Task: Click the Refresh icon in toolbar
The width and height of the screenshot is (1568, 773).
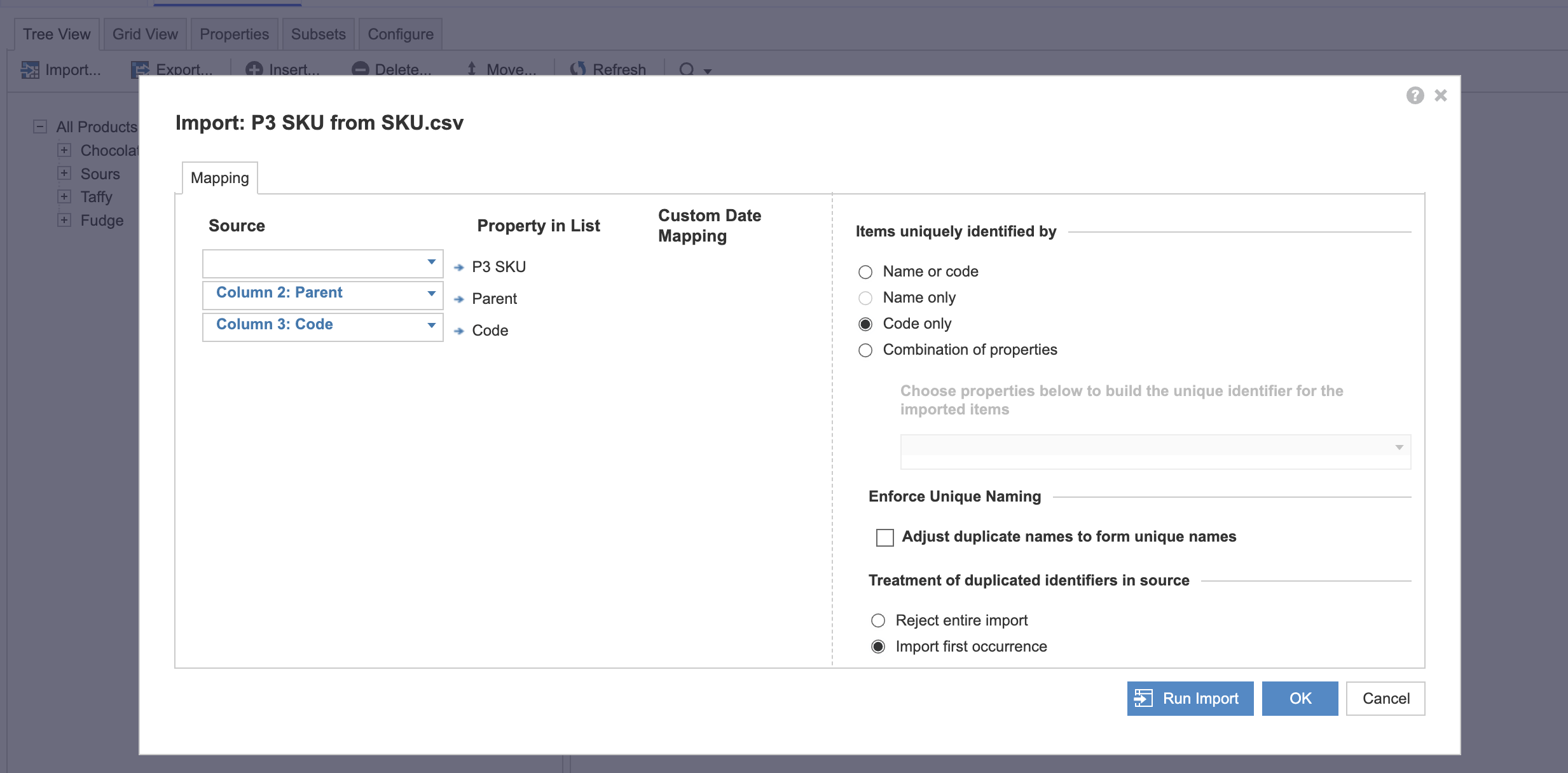Action: pyautogui.click(x=578, y=69)
